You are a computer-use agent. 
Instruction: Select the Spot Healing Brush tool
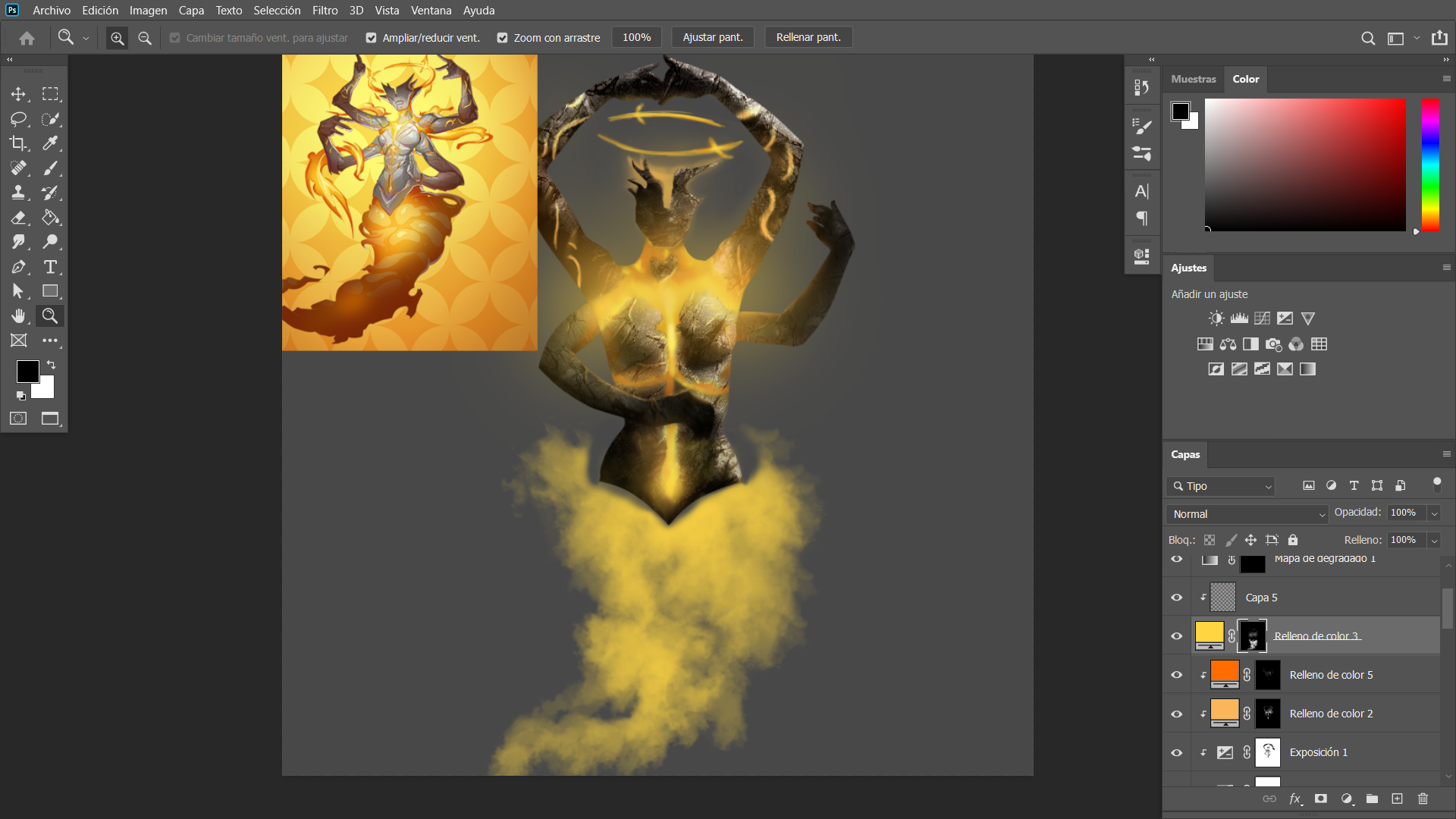(18, 168)
